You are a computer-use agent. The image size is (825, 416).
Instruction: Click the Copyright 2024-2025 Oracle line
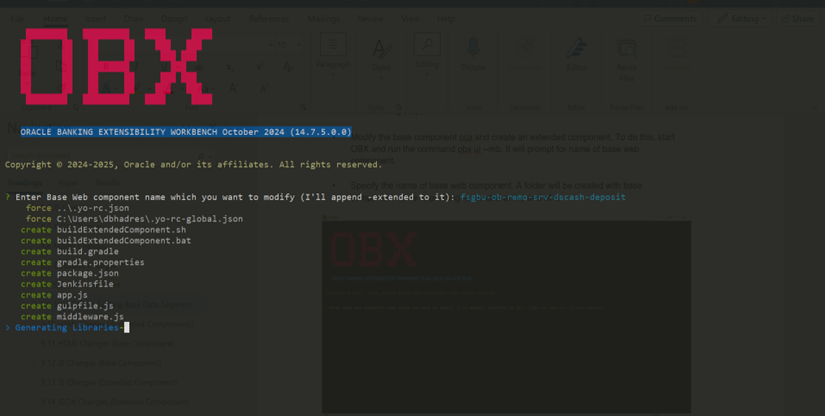click(194, 165)
